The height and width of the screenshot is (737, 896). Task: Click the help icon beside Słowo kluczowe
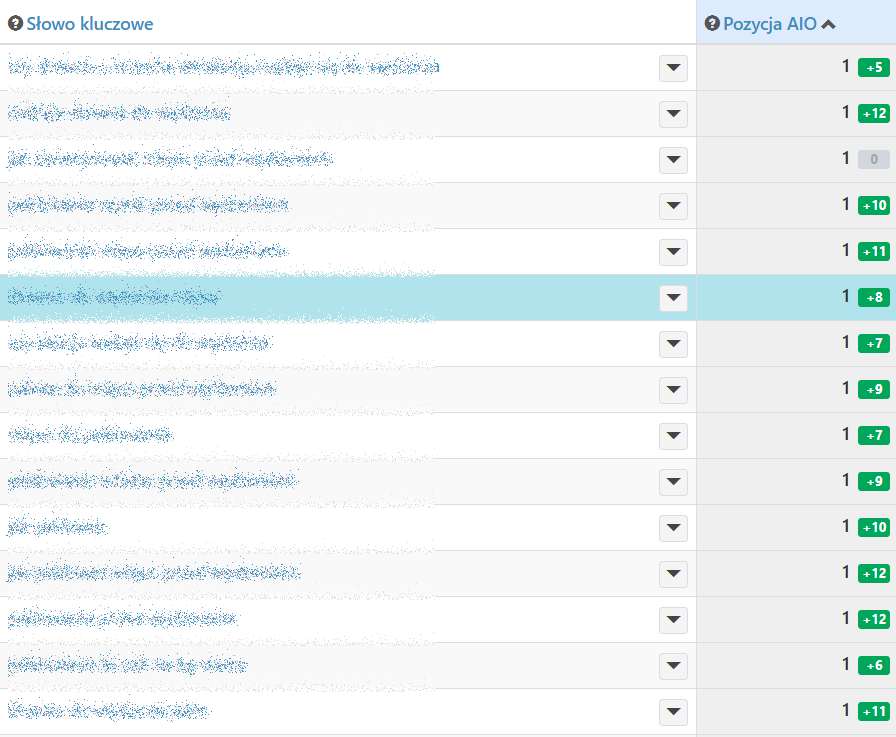tap(15, 23)
